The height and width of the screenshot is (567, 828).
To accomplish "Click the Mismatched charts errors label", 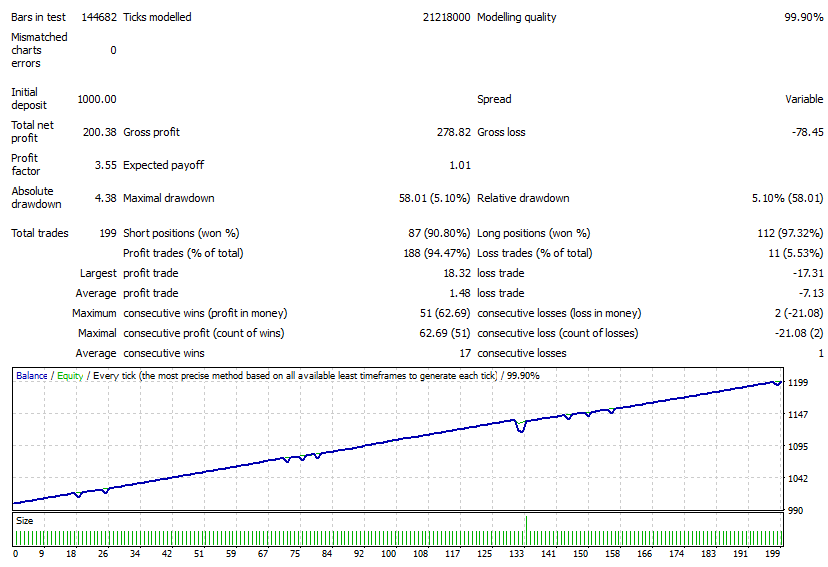I will click(x=39, y=50).
